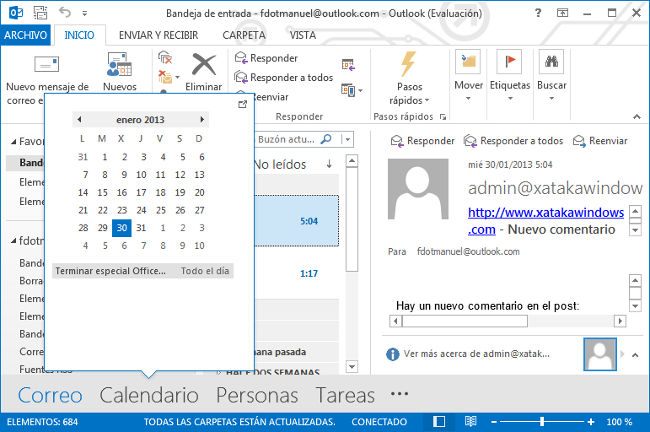Open navigation options ellipsis

coord(400,394)
